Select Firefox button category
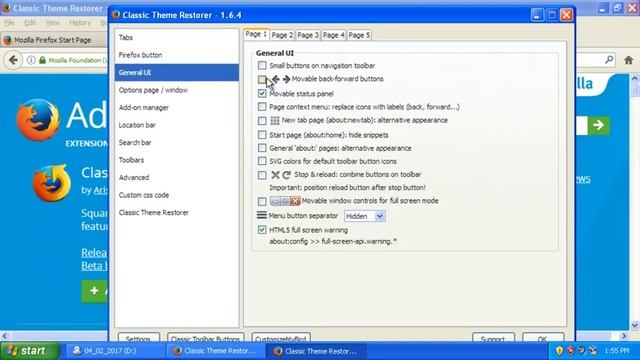The height and width of the screenshot is (360, 640). point(177,55)
